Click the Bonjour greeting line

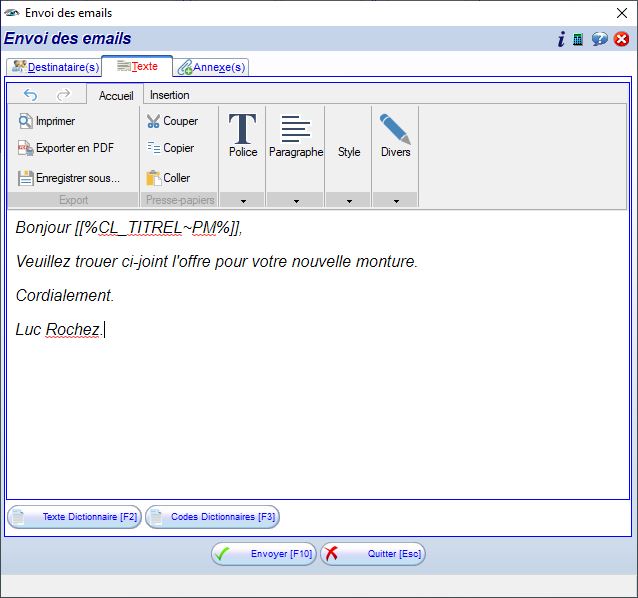(x=129, y=227)
